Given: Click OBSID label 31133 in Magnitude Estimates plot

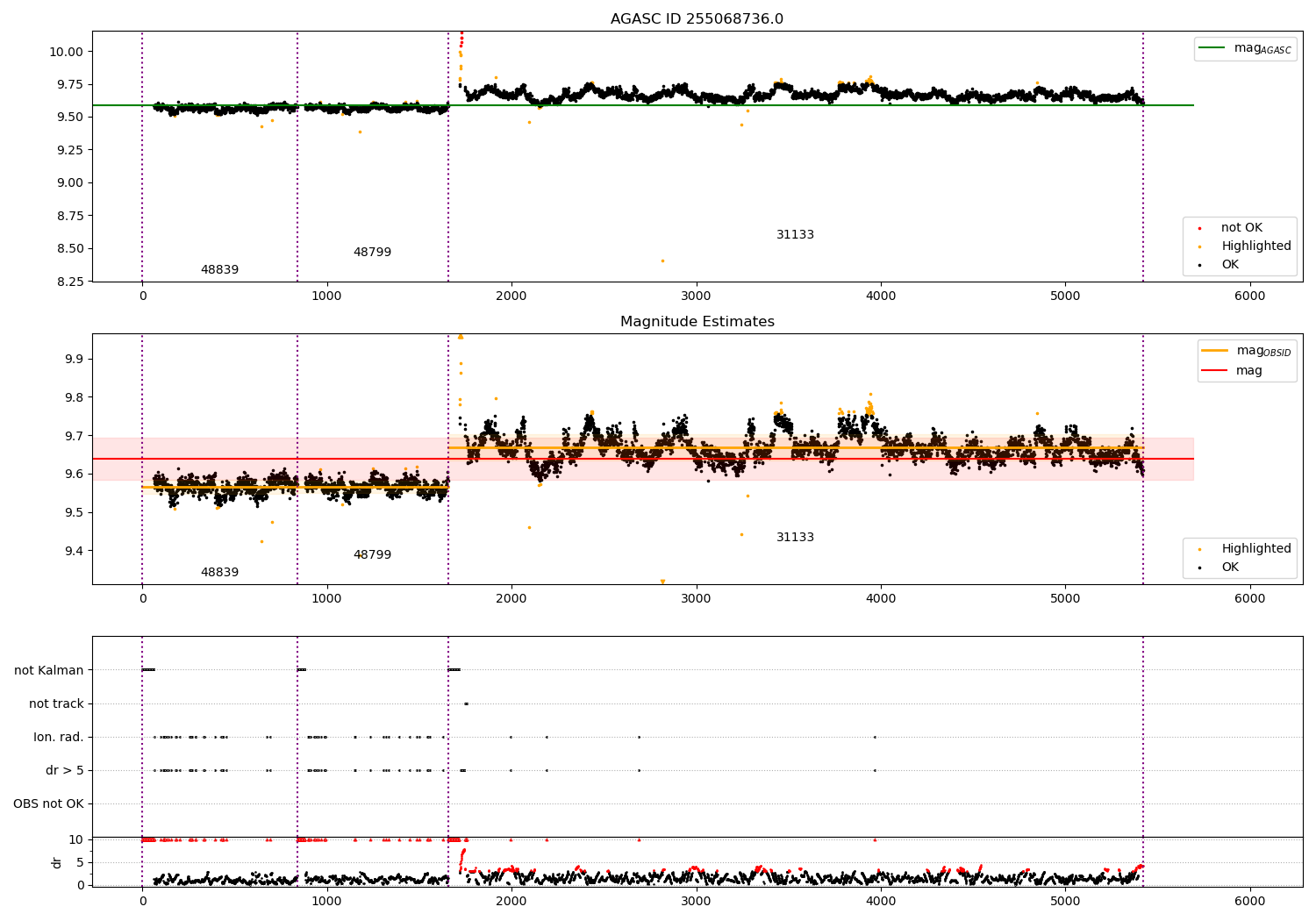Looking at the screenshot, I should (x=795, y=538).
